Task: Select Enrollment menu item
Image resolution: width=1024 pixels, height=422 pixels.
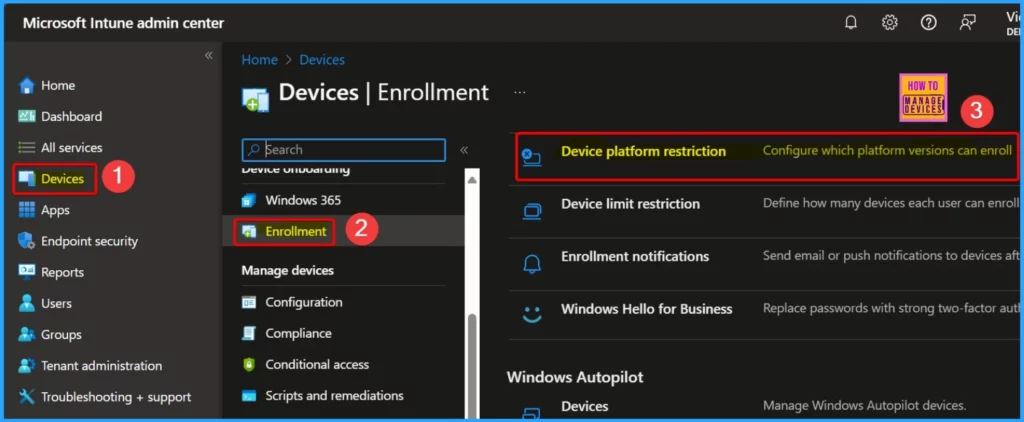Action: [295, 231]
